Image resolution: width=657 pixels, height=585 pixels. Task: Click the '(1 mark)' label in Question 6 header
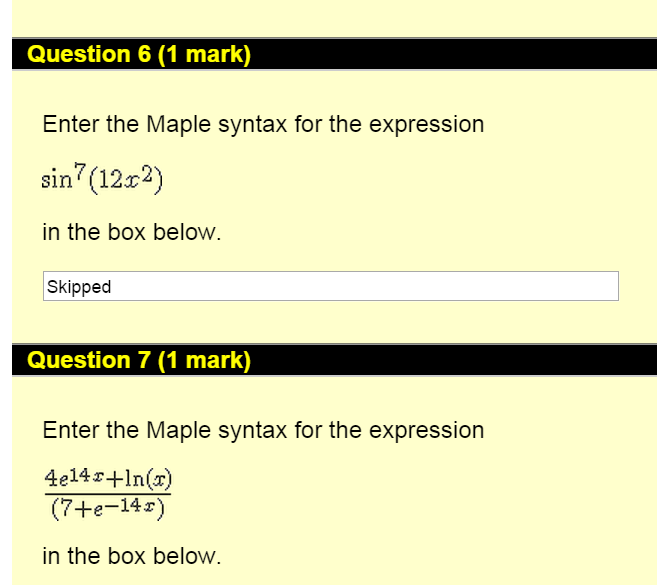[204, 54]
